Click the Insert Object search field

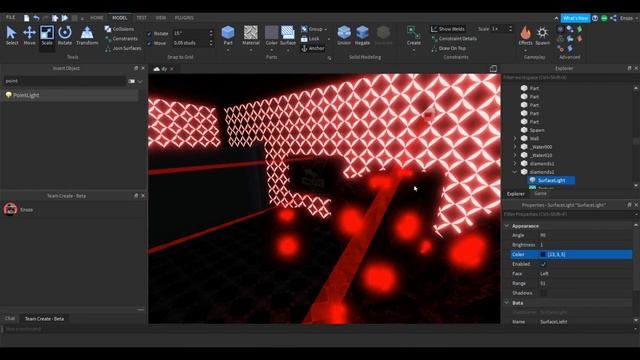click(65, 81)
